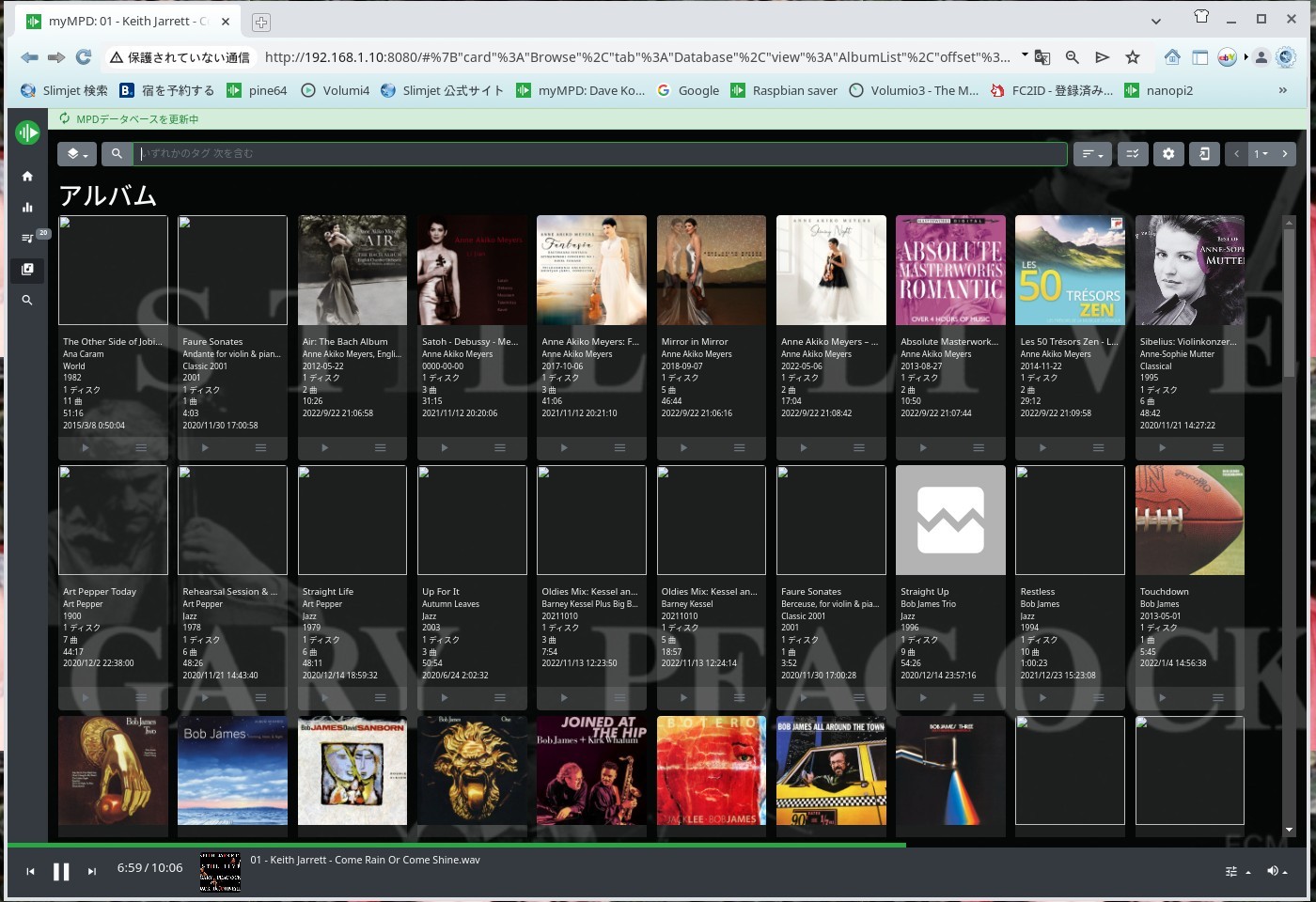This screenshot has height=902, width=1316.
Task: Open hamburger menu for Air: The Bach Album
Action: [x=381, y=448]
